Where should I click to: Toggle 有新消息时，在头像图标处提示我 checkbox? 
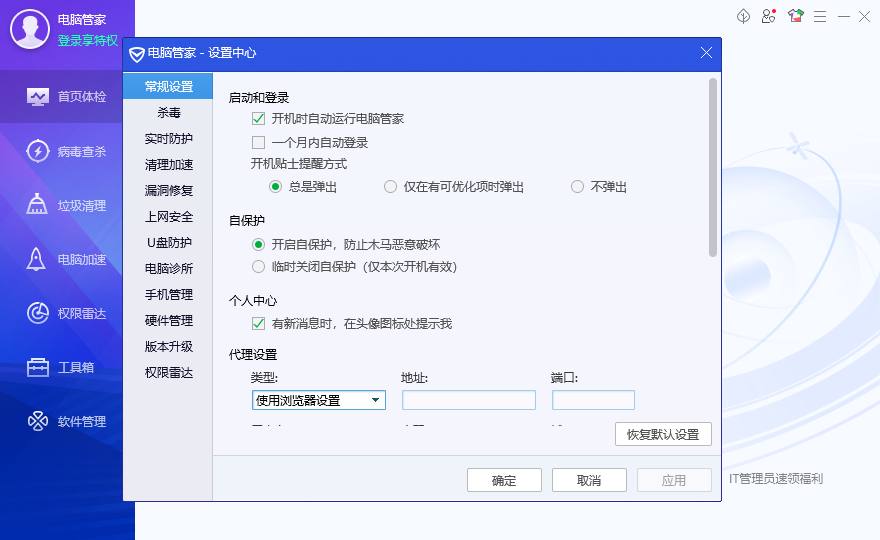(x=258, y=323)
